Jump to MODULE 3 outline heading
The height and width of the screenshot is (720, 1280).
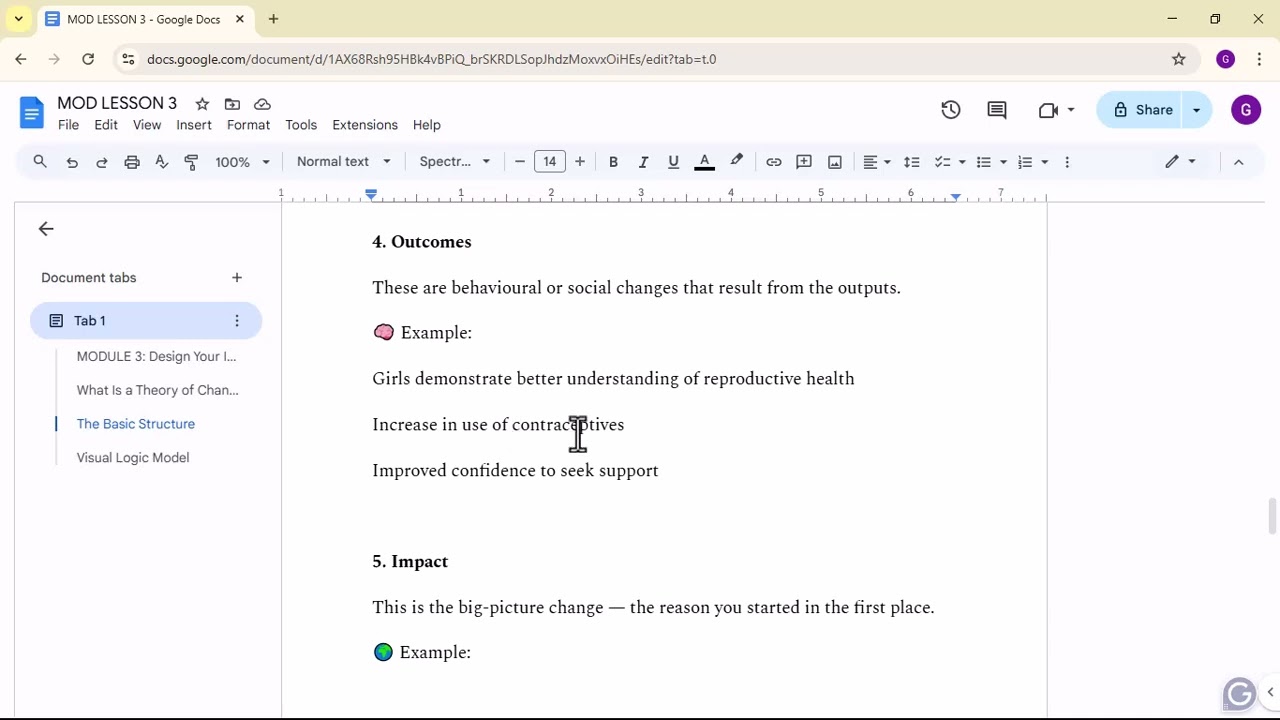(157, 356)
